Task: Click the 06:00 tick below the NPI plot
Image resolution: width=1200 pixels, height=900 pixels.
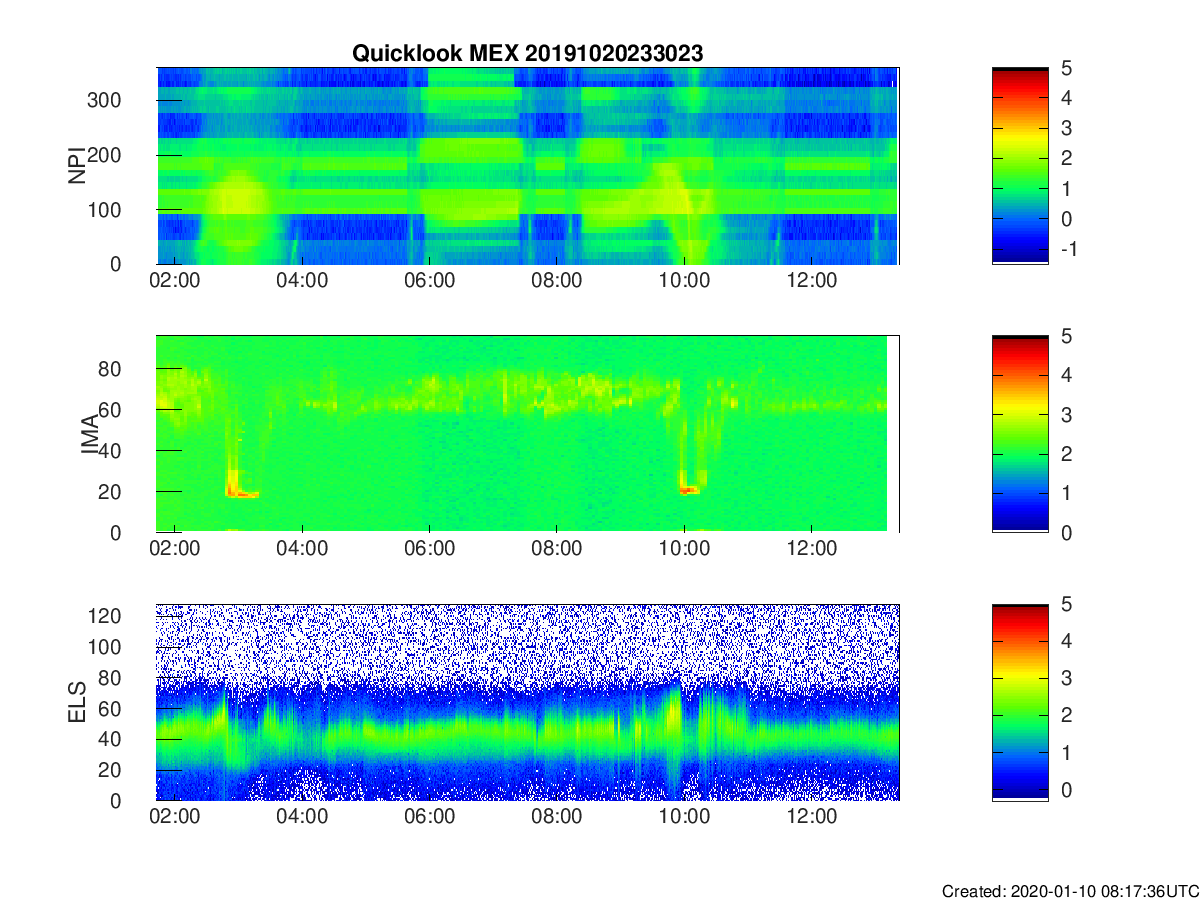Action: 429,282
